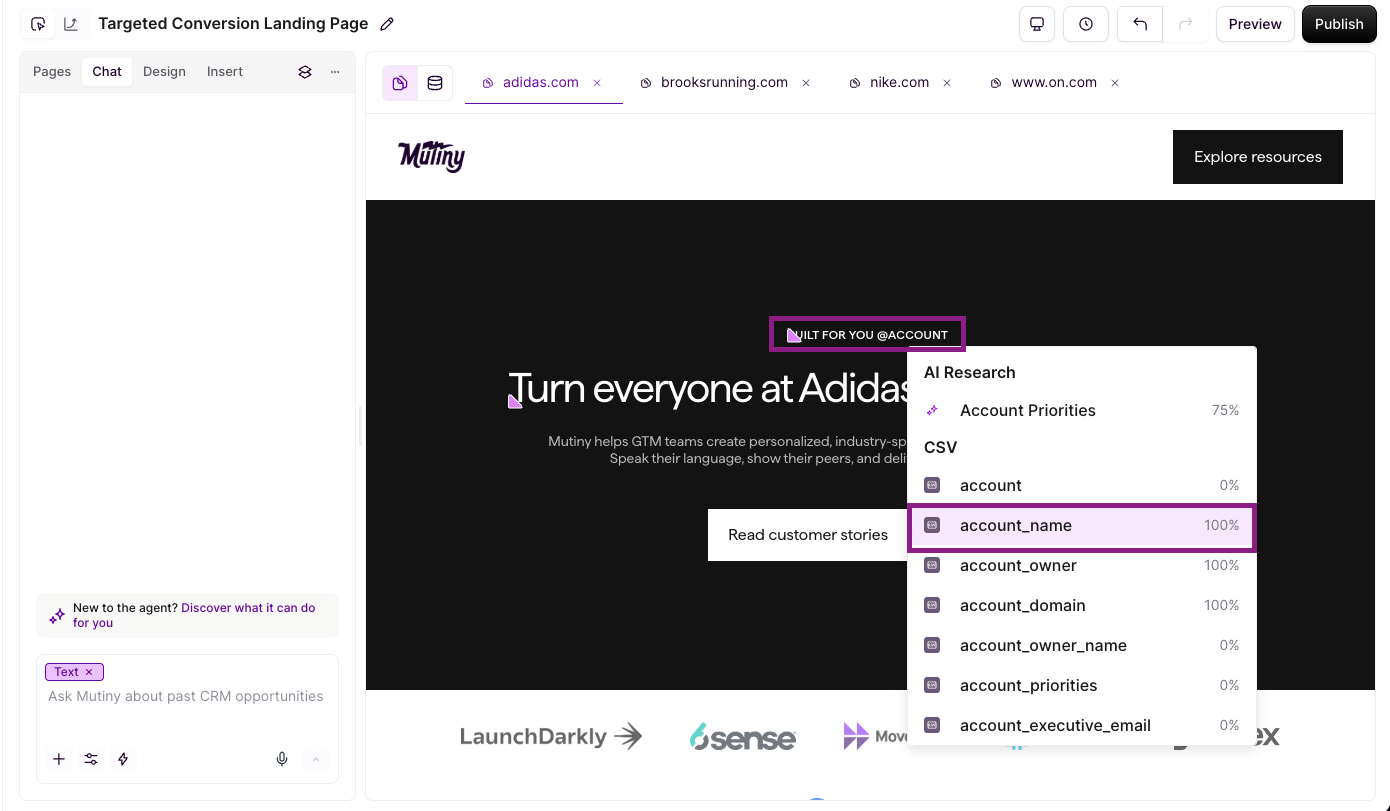Open the sliders settings icon in chat
This screenshot has height=811, width=1390.
point(91,759)
